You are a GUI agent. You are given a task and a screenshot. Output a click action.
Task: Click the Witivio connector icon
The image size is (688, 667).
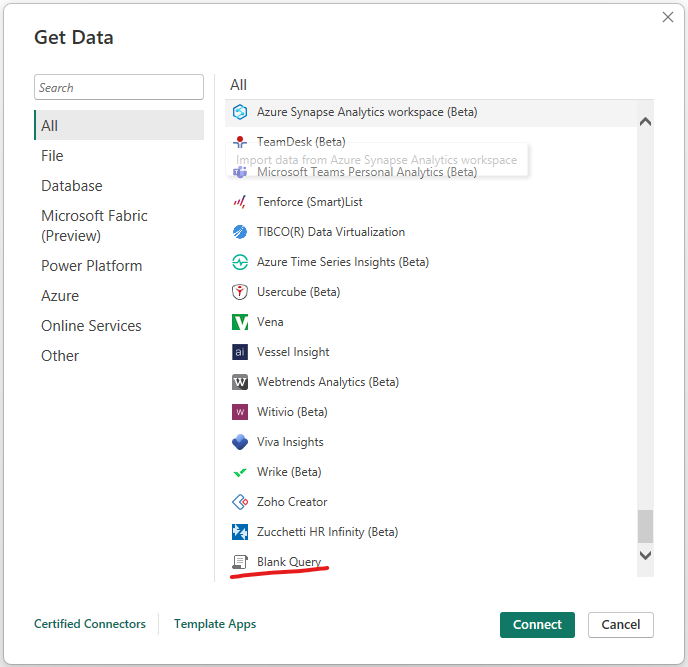[240, 412]
